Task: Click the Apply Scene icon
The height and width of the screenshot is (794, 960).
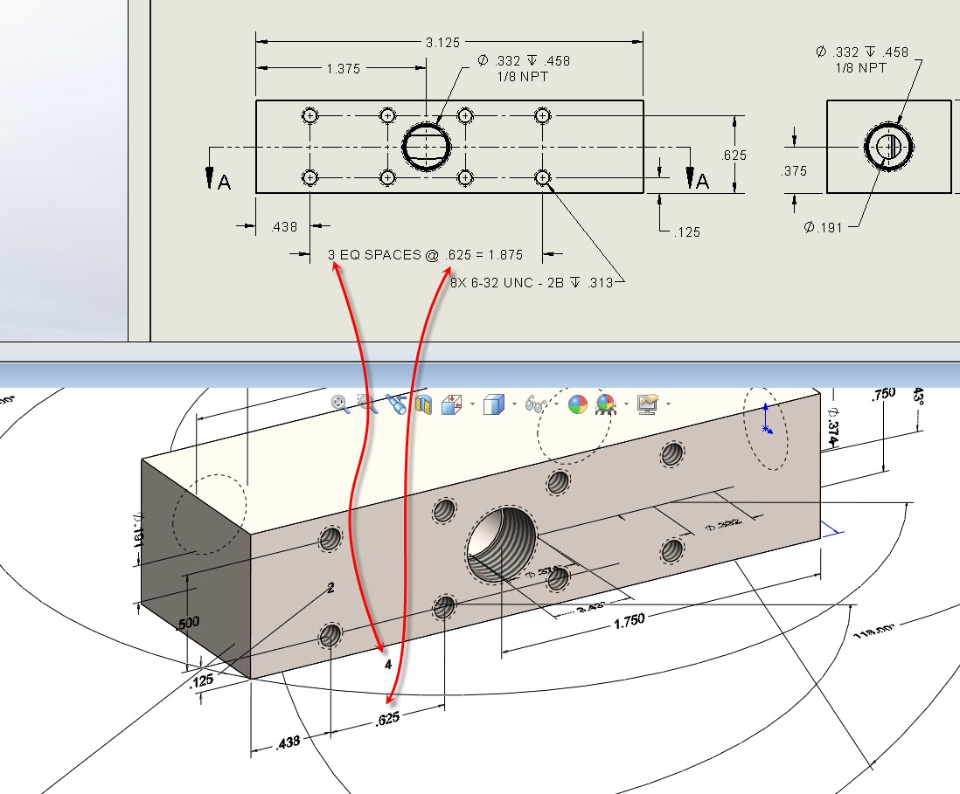Action: point(606,404)
